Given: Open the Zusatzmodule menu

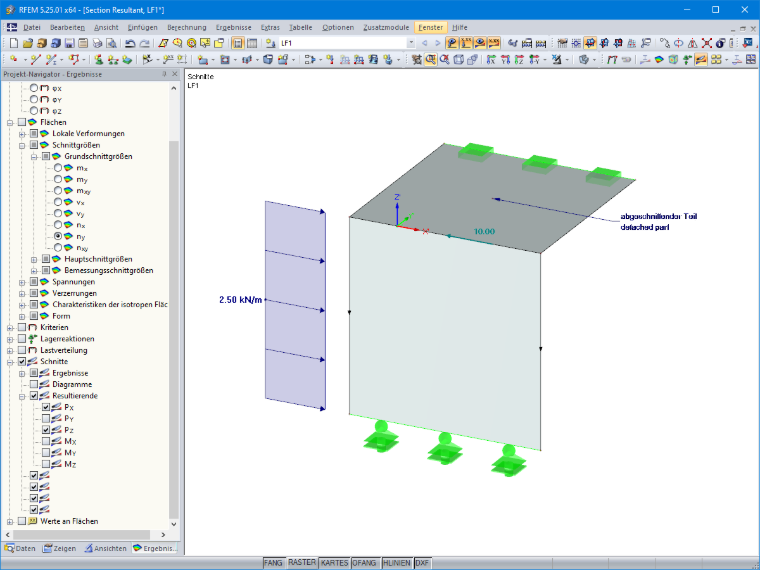Looking at the screenshot, I should tap(386, 28).
